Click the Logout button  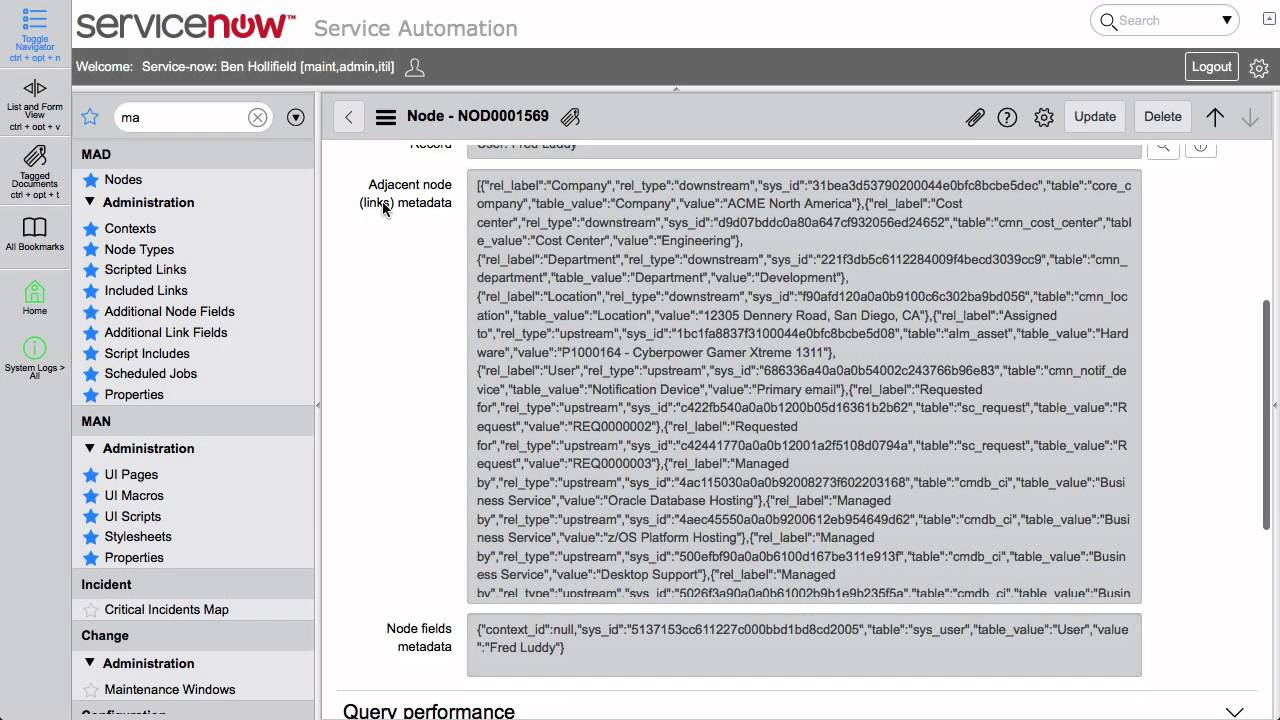[1211, 67]
